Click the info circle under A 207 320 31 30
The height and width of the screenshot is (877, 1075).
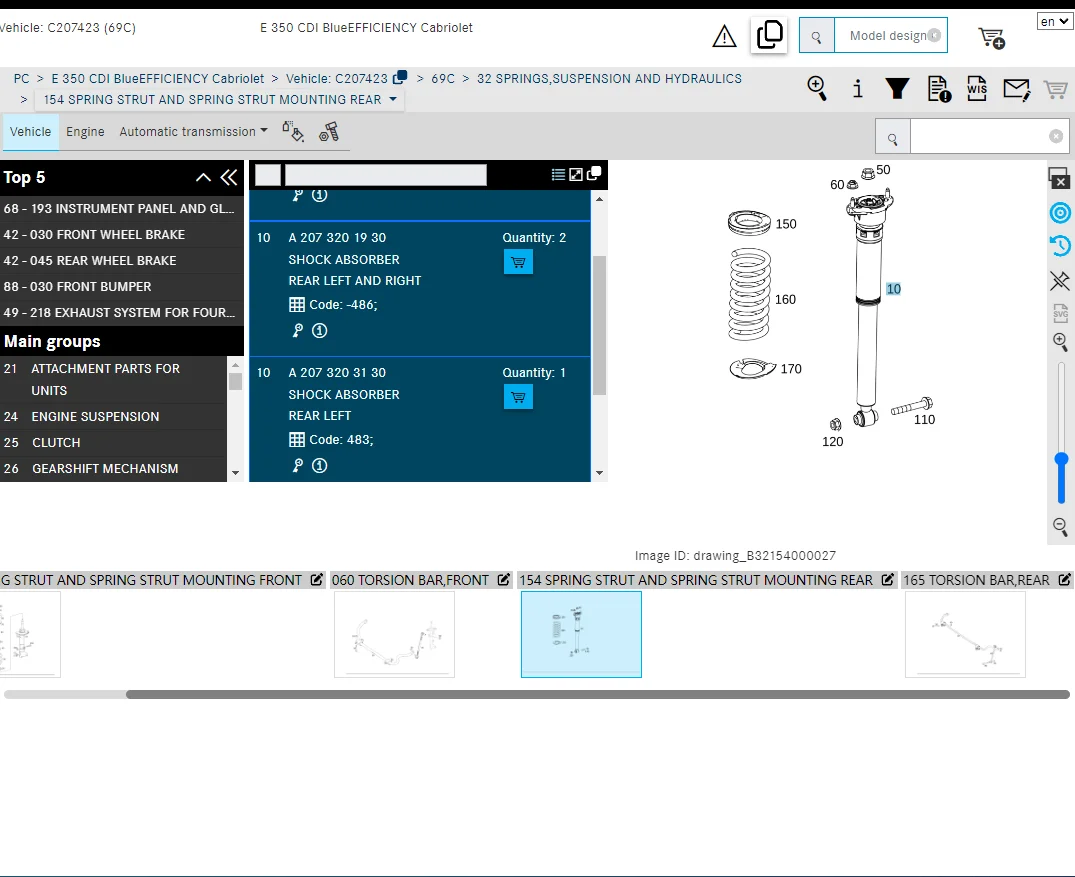coord(319,466)
